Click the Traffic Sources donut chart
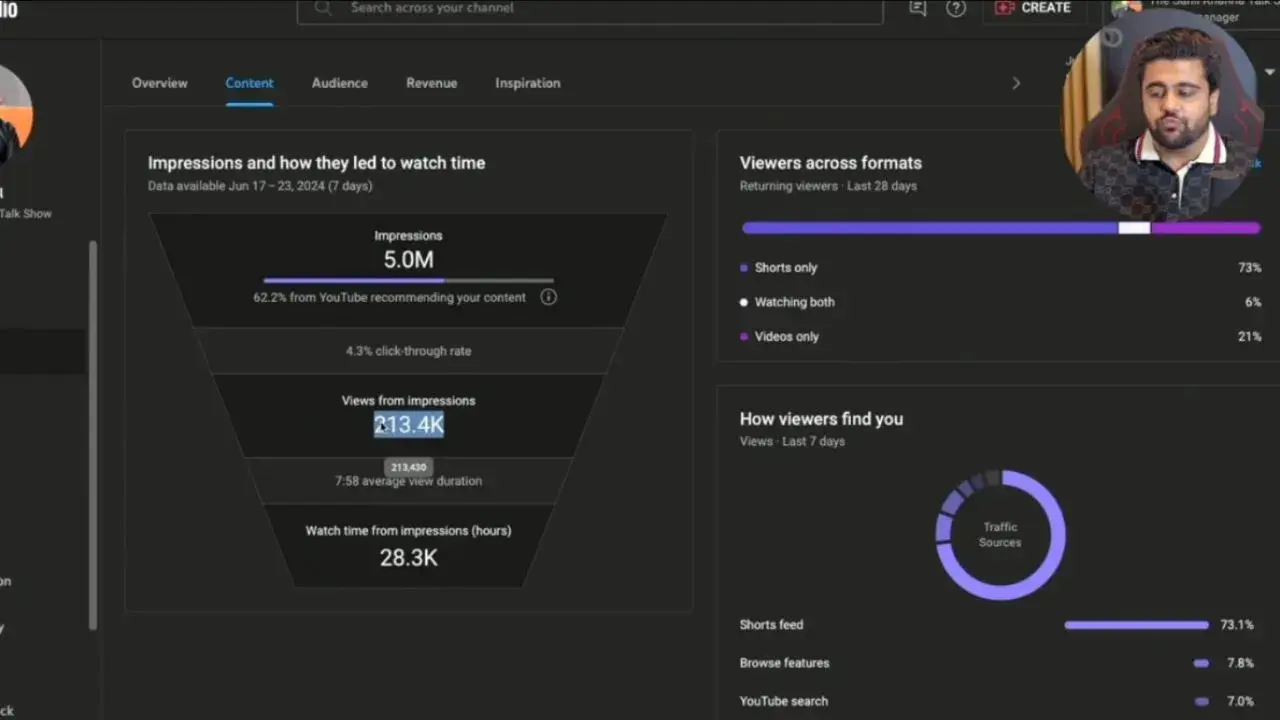The height and width of the screenshot is (720, 1280). 1000,535
